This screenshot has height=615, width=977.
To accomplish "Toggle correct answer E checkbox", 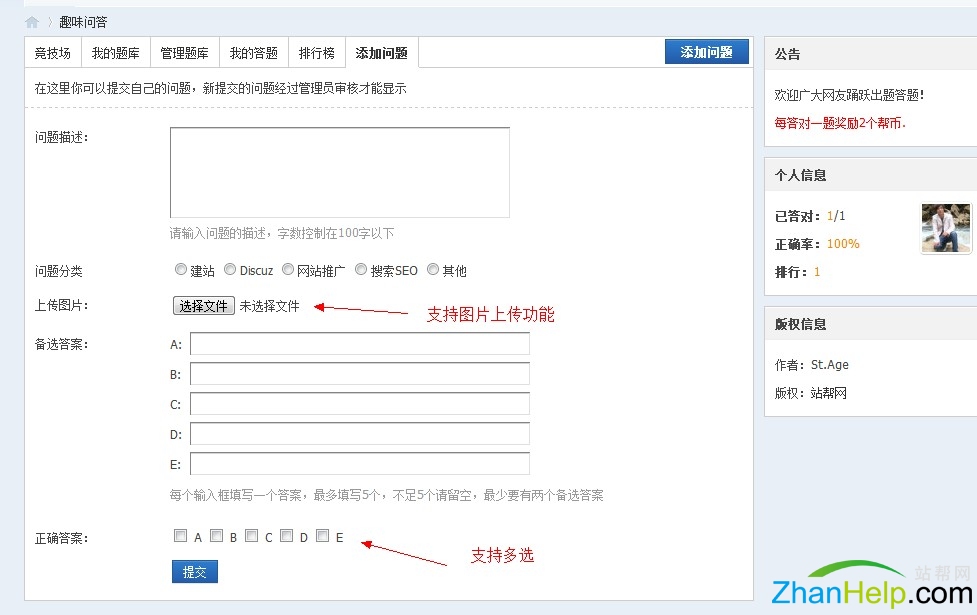I will 322,535.
